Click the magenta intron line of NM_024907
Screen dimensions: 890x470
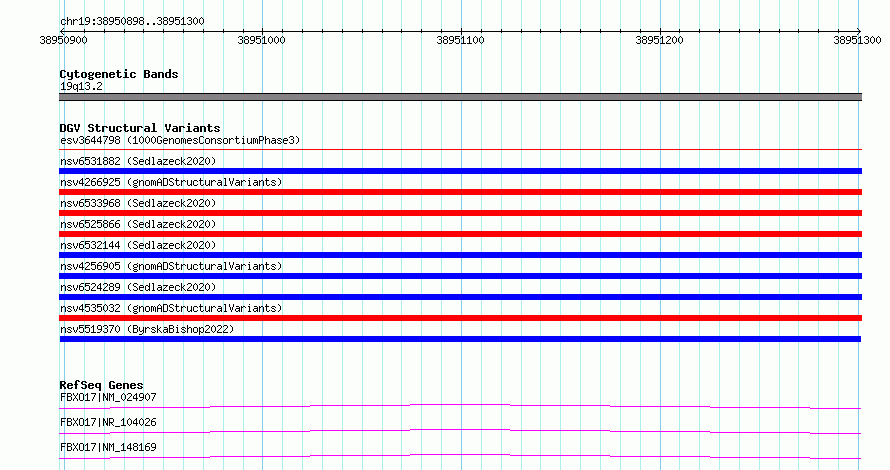460,406
